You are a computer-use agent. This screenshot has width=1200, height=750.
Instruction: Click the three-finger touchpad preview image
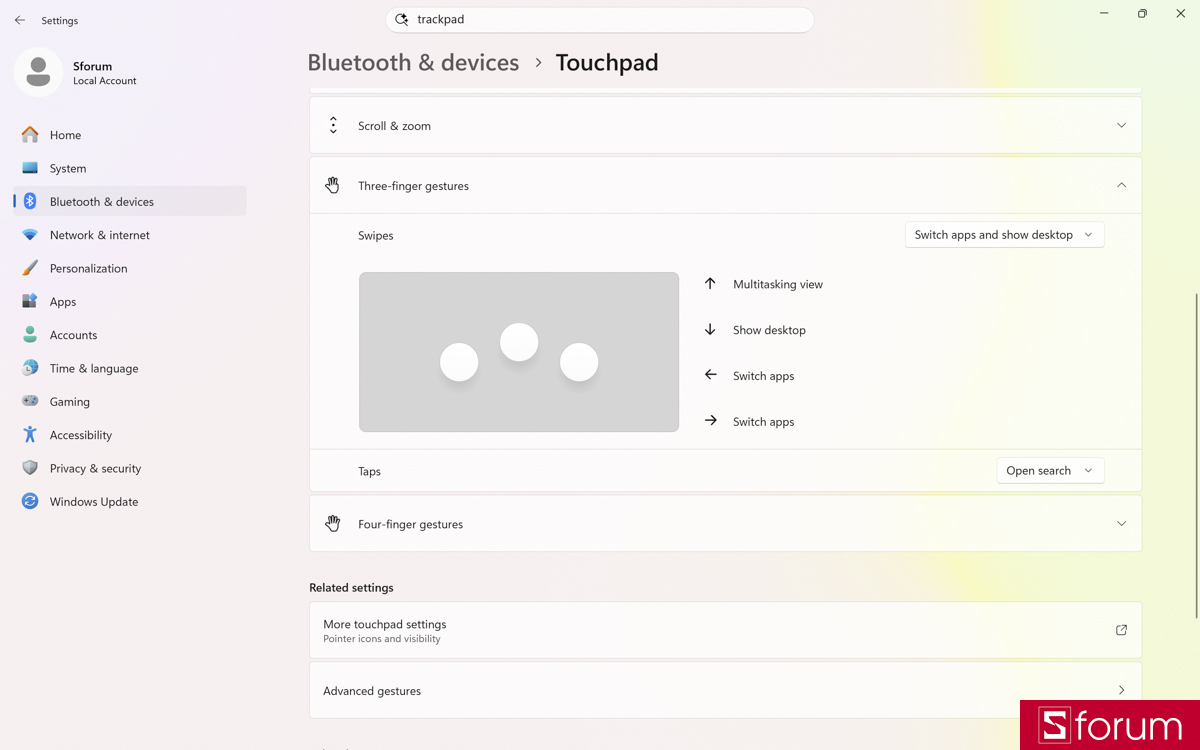tap(519, 352)
